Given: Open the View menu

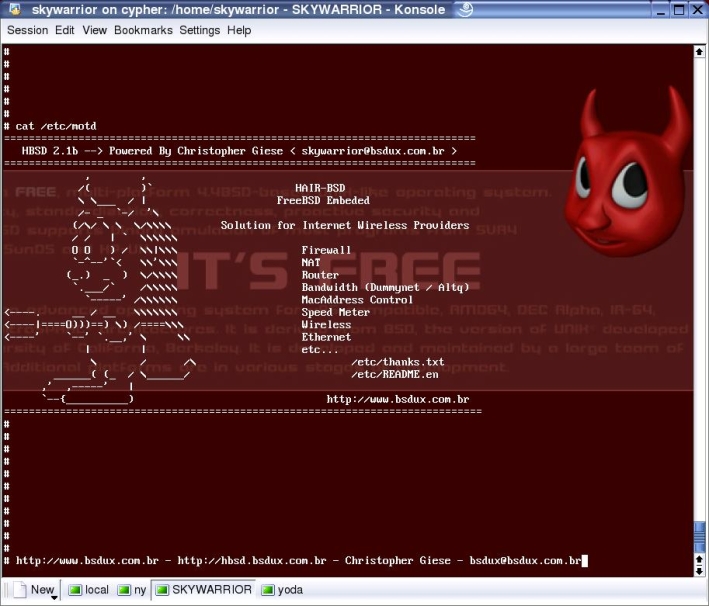Looking at the screenshot, I should (x=95, y=30).
